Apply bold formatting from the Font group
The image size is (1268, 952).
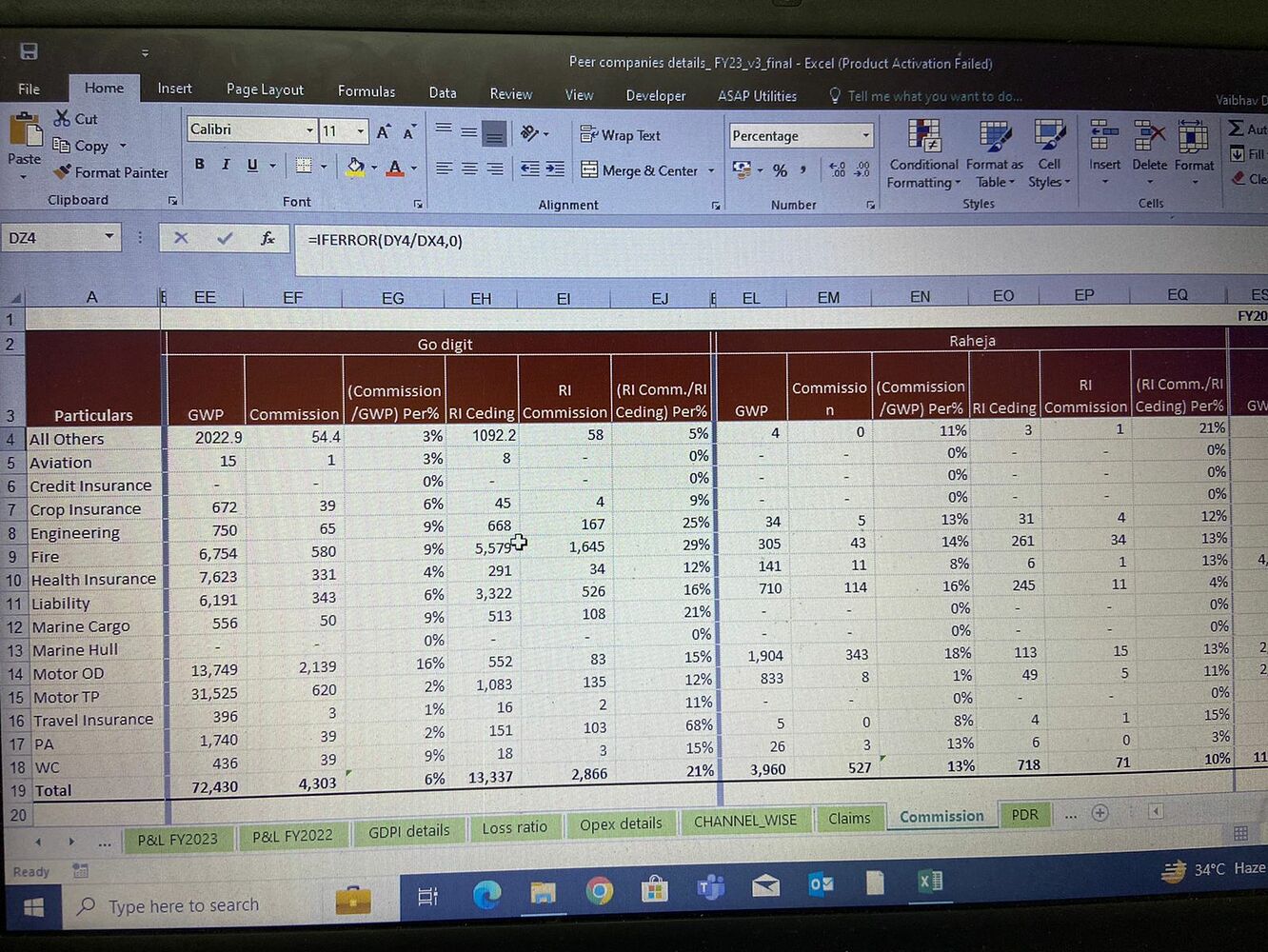coord(199,164)
